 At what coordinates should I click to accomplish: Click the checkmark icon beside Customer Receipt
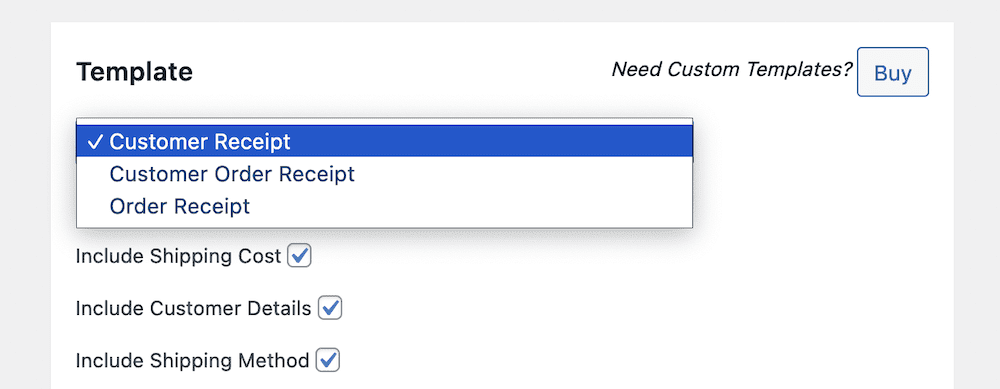coord(95,142)
